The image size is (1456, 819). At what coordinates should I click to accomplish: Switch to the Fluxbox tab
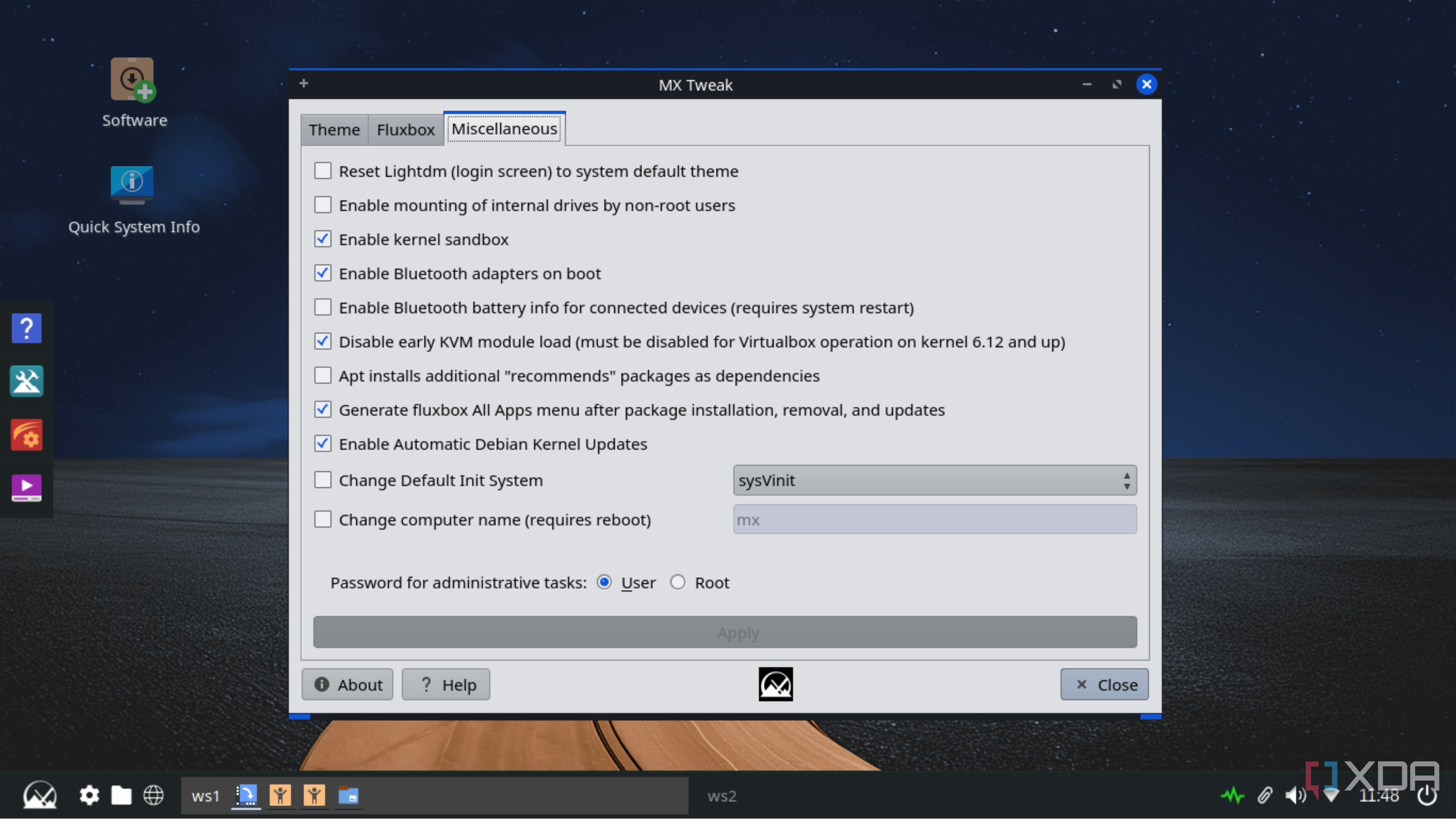point(406,129)
